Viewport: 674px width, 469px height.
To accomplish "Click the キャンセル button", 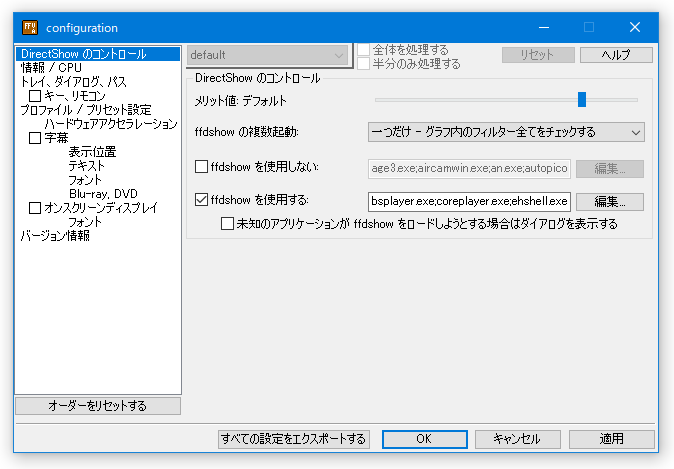I will click(518, 439).
